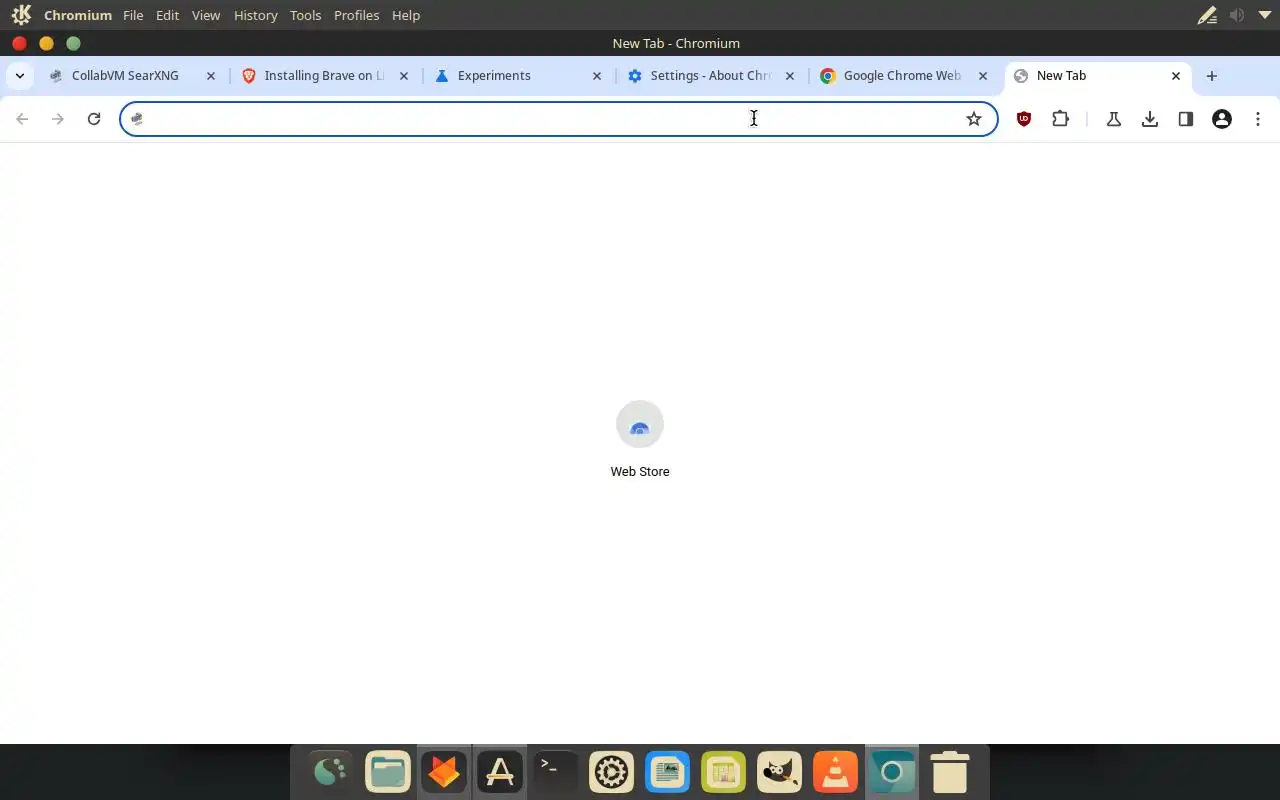Open the uBlock Origin extension popup
This screenshot has height=800, width=1280.
pos(1024,119)
